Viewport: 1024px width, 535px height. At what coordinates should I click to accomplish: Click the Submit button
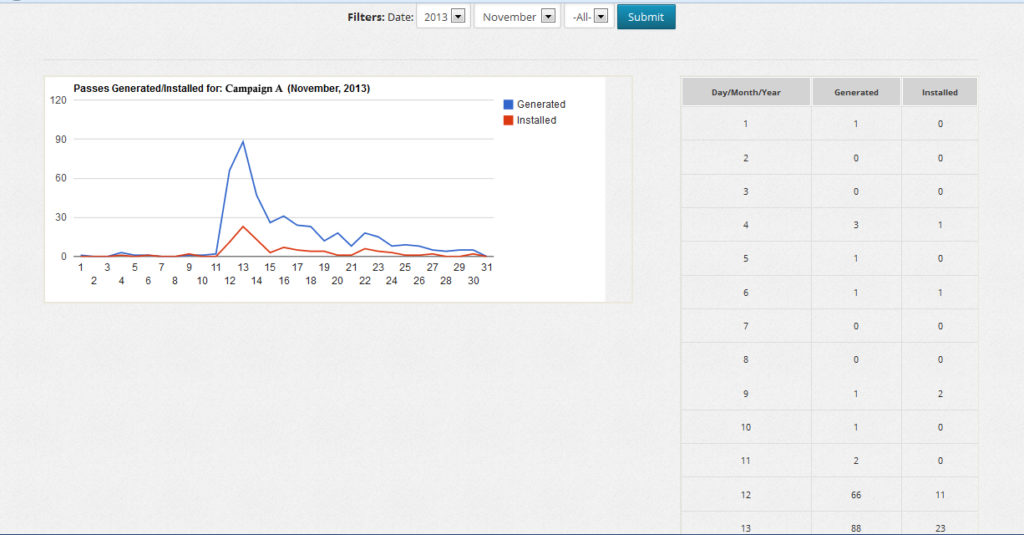point(646,17)
